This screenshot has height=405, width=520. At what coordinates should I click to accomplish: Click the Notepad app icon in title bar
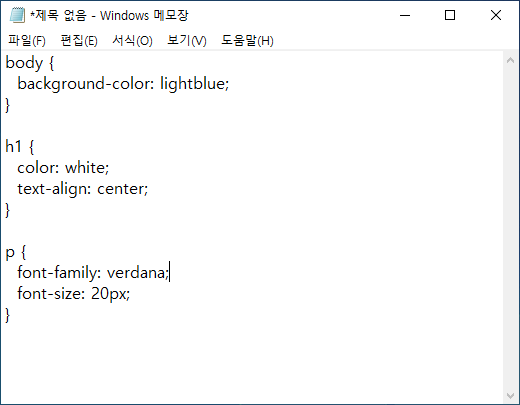coord(17,15)
